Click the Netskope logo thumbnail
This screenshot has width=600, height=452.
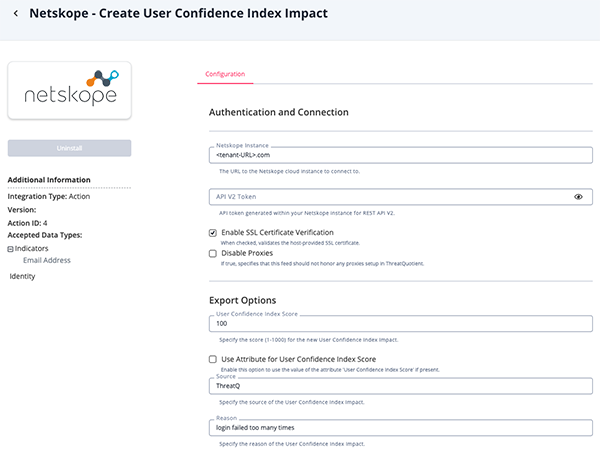tap(70, 90)
